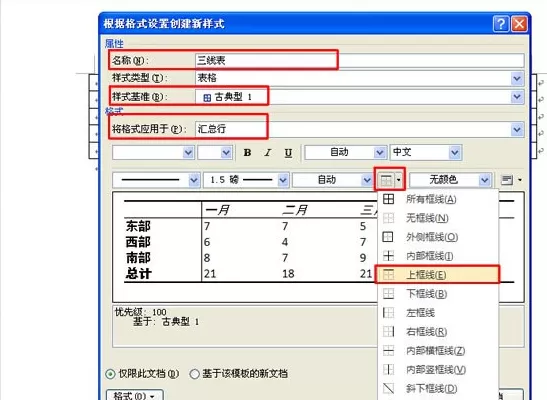Select 基于该模板的新文档 radio button
This screenshot has height=400, width=547.
pos(194,374)
